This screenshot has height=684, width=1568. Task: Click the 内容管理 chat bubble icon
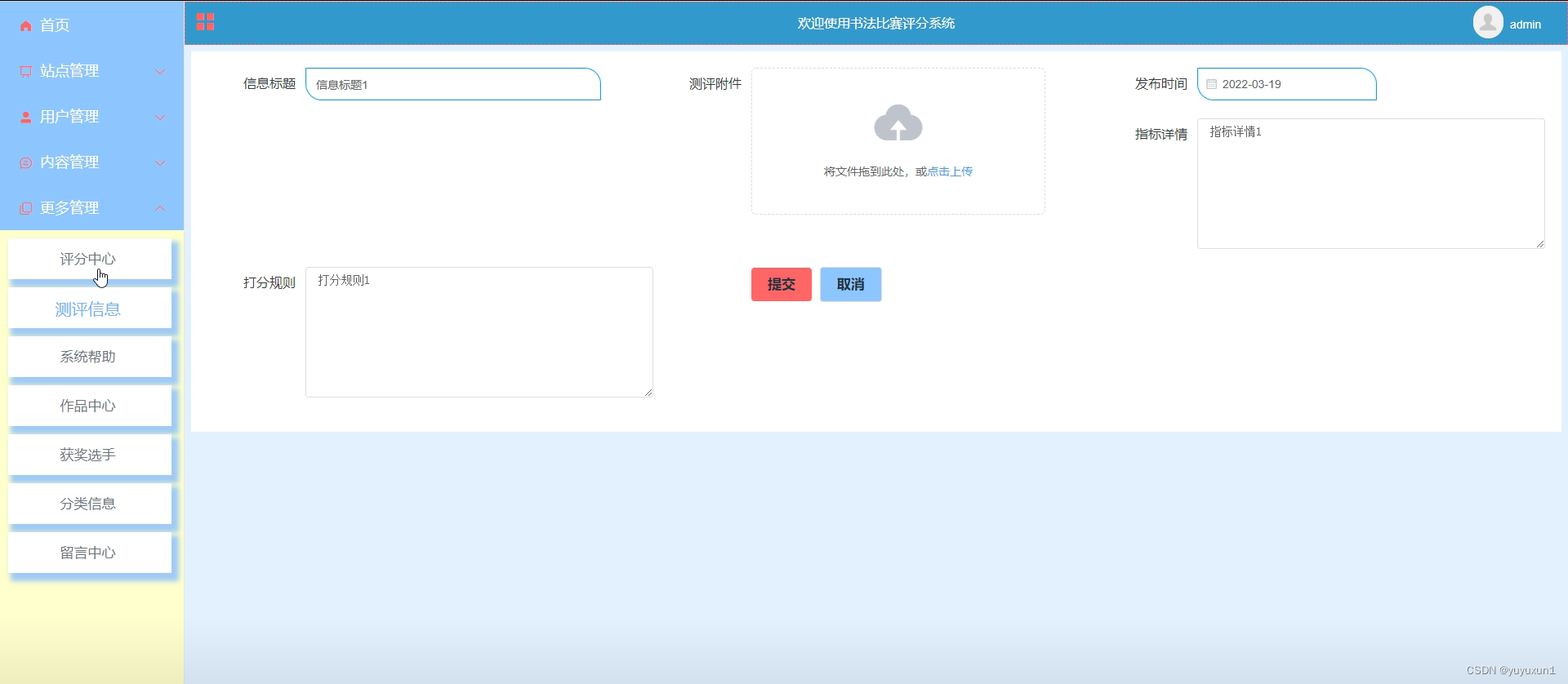(25, 163)
